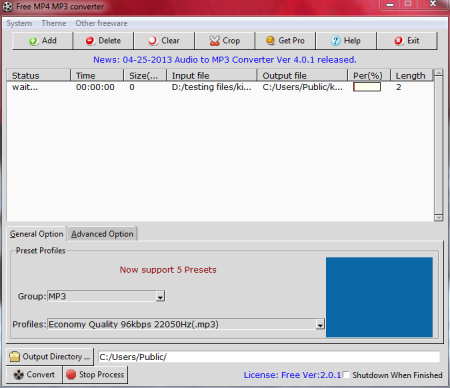450x388 pixels.
Task: Click the Add button with green plus icon
Action: (43, 41)
